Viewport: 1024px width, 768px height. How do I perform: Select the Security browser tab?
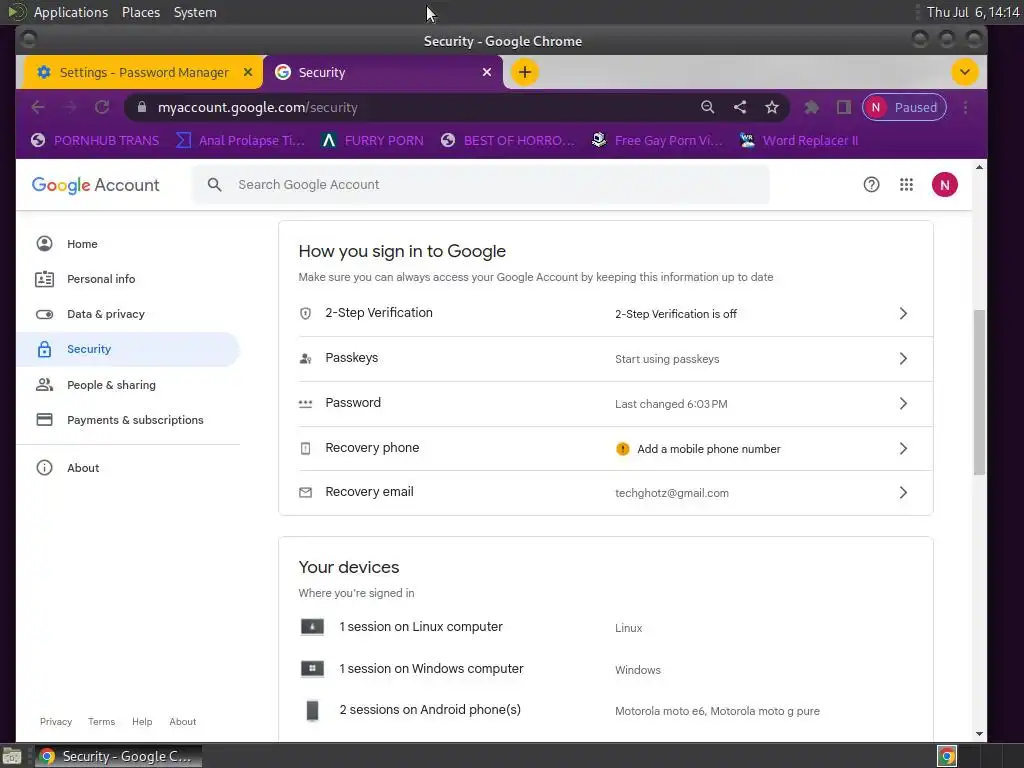(383, 72)
